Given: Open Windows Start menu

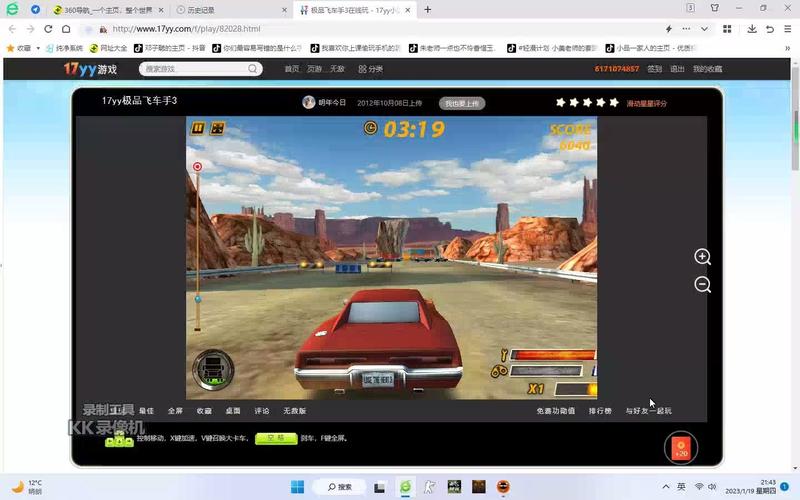Looking at the screenshot, I should pyautogui.click(x=296, y=487).
